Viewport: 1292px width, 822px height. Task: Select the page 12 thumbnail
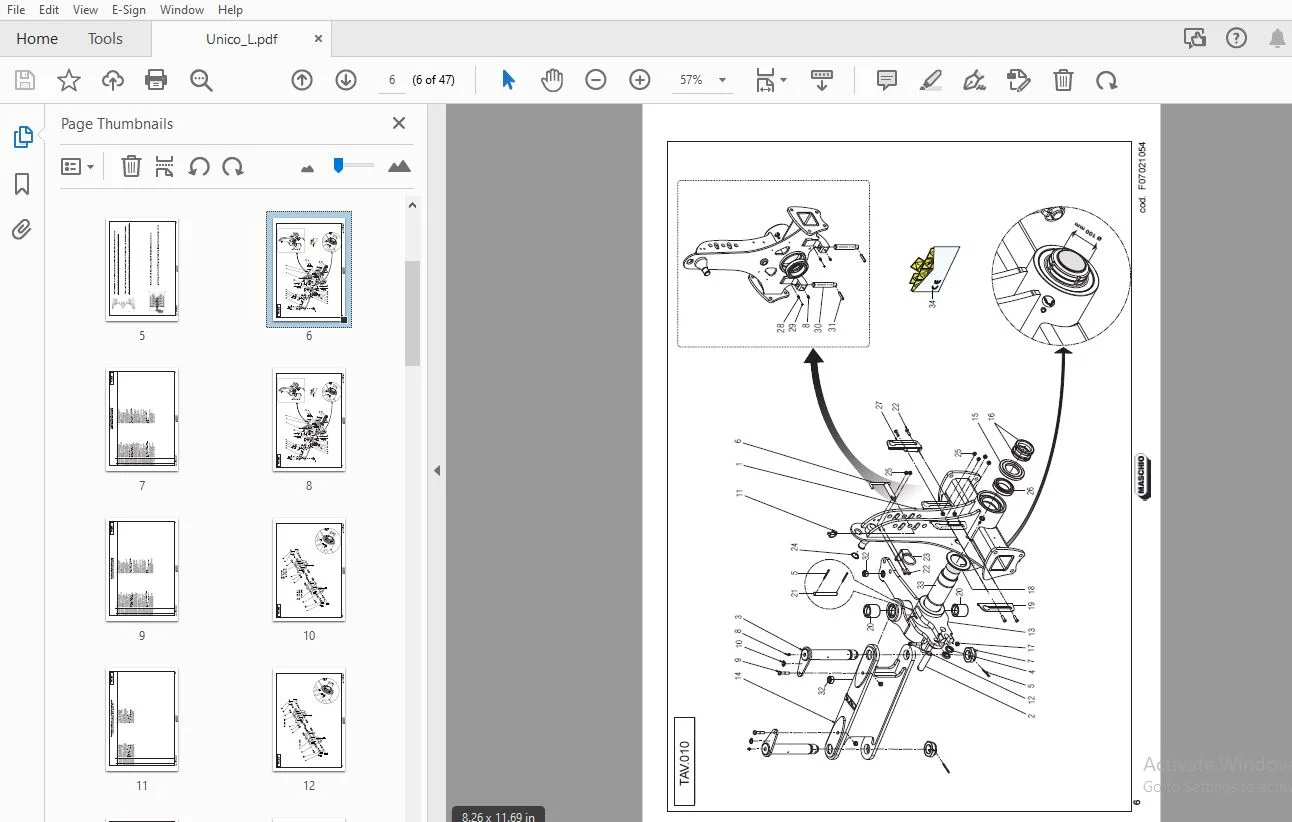coord(309,720)
